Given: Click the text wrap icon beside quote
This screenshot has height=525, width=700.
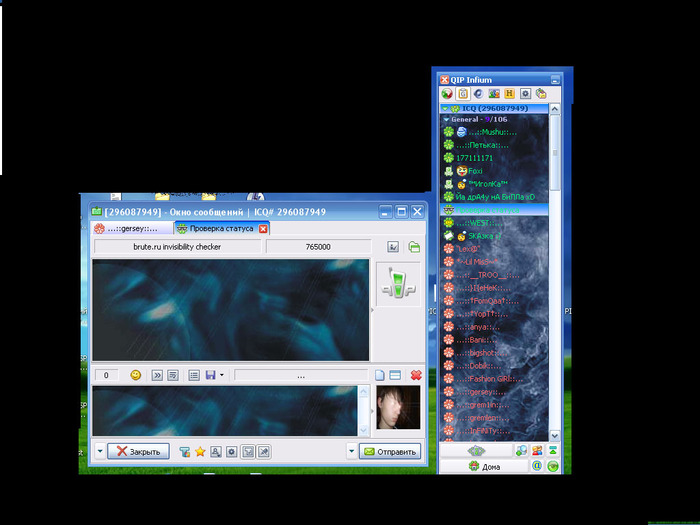Looking at the screenshot, I should 173,375.
